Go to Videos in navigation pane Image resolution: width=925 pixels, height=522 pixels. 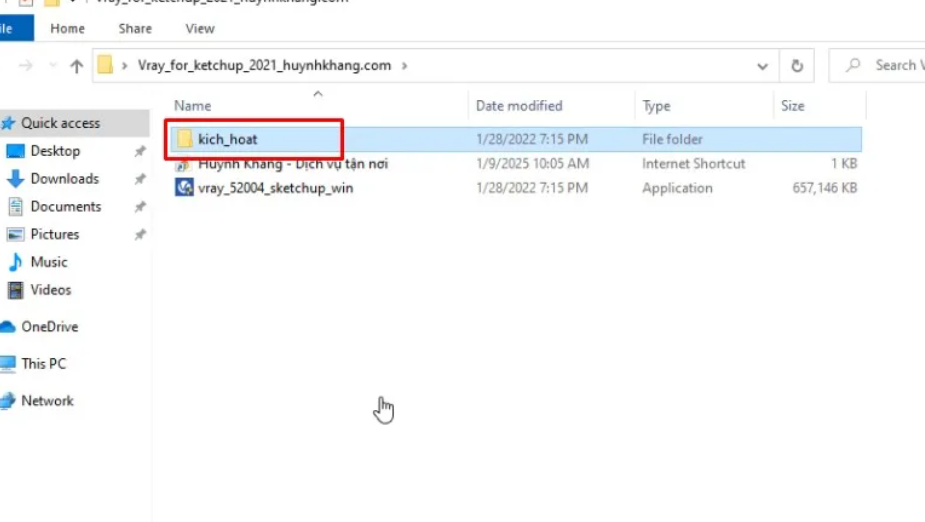51,290
